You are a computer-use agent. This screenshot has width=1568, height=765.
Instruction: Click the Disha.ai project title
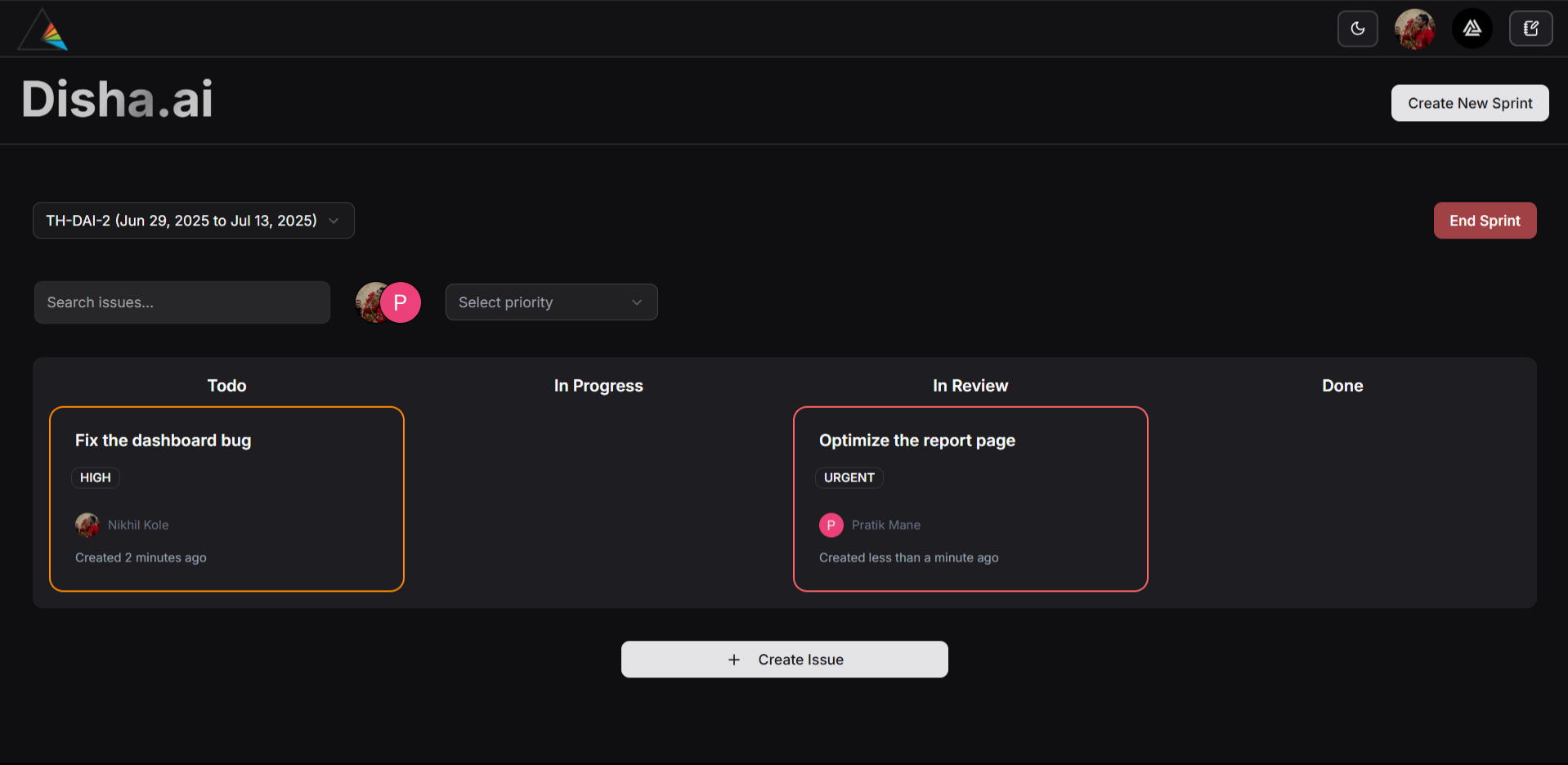click(117, 99)
